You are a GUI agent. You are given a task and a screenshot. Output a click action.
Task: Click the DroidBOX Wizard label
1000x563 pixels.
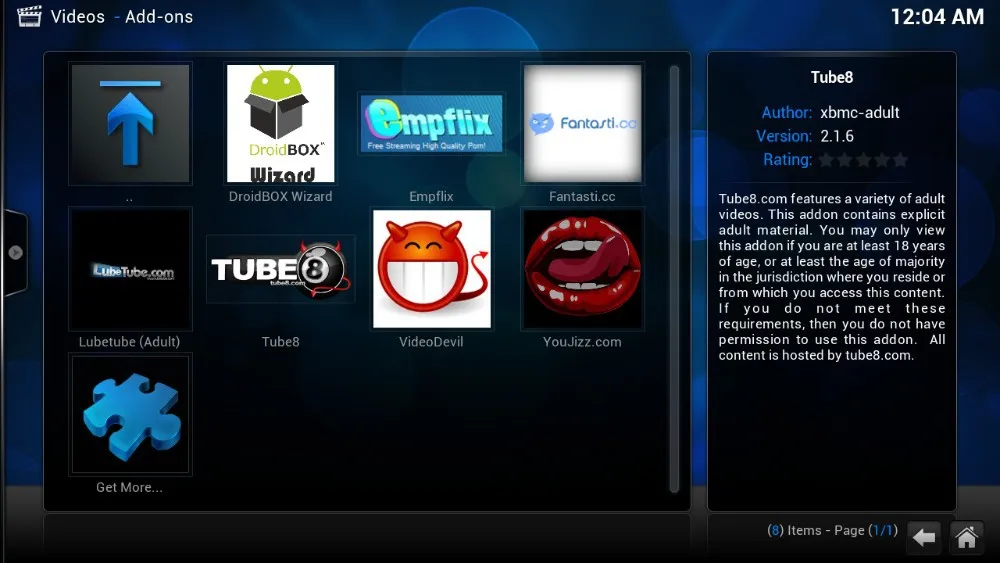tap(281, 196)
